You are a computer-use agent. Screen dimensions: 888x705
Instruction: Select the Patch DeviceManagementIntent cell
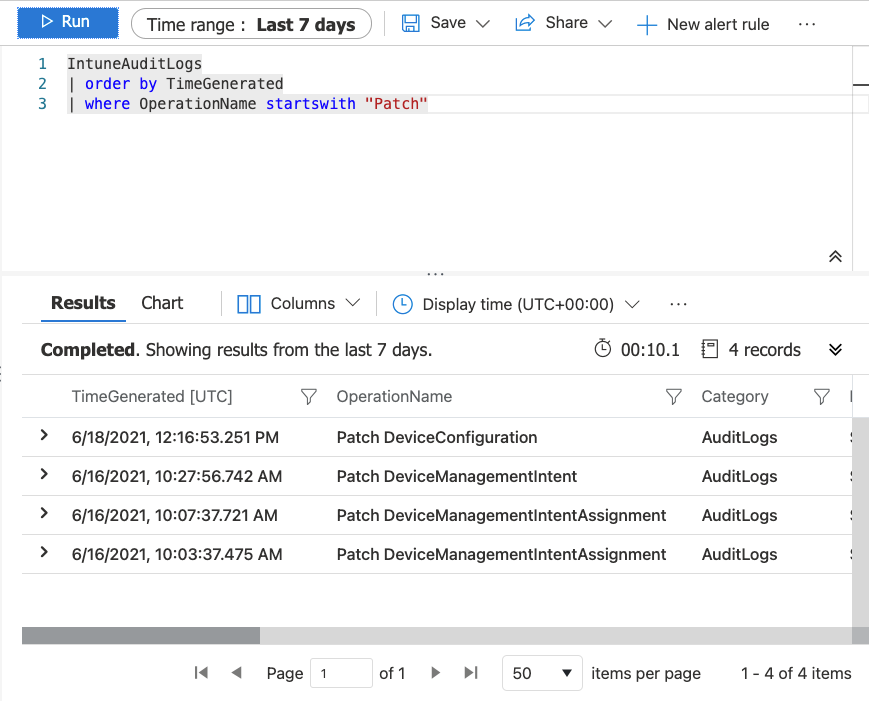[x=456, y=477]
